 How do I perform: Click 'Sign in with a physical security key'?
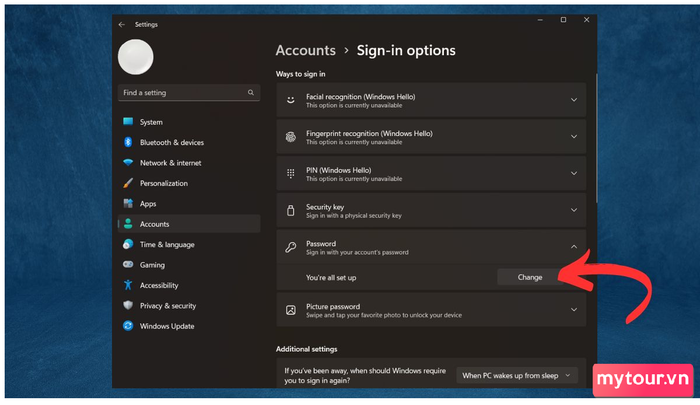[354, 216]
